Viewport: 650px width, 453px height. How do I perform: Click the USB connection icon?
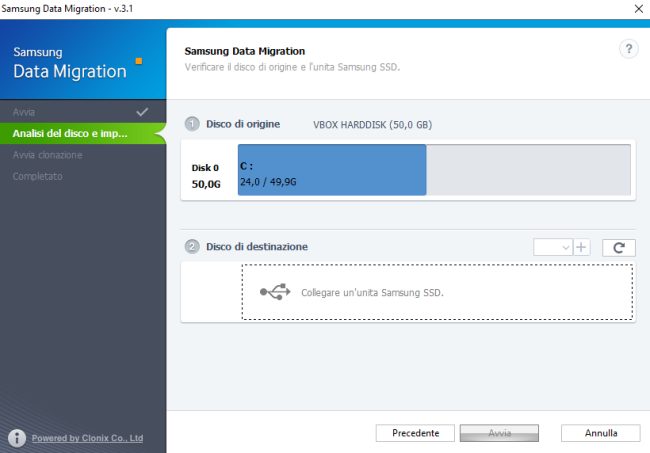coord(275,292)
